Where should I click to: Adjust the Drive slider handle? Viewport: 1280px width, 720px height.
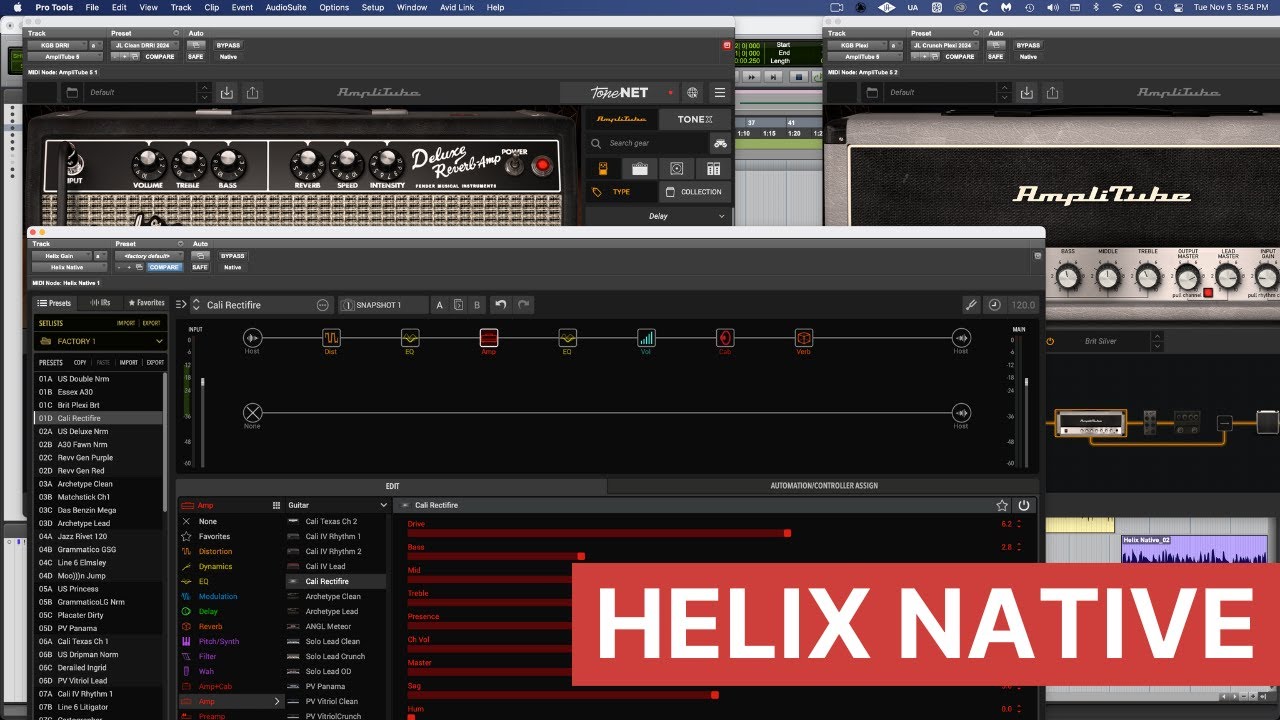tap(787, 533)
